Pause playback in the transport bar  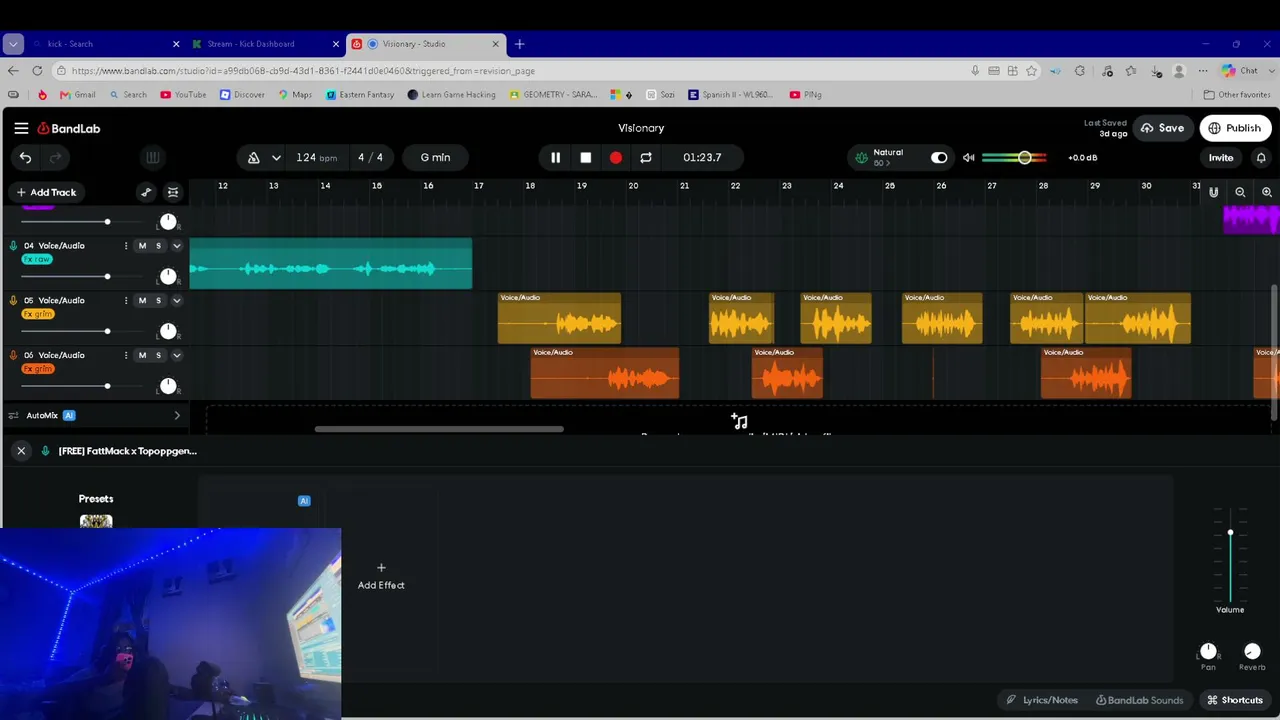(x=555, y=157)
